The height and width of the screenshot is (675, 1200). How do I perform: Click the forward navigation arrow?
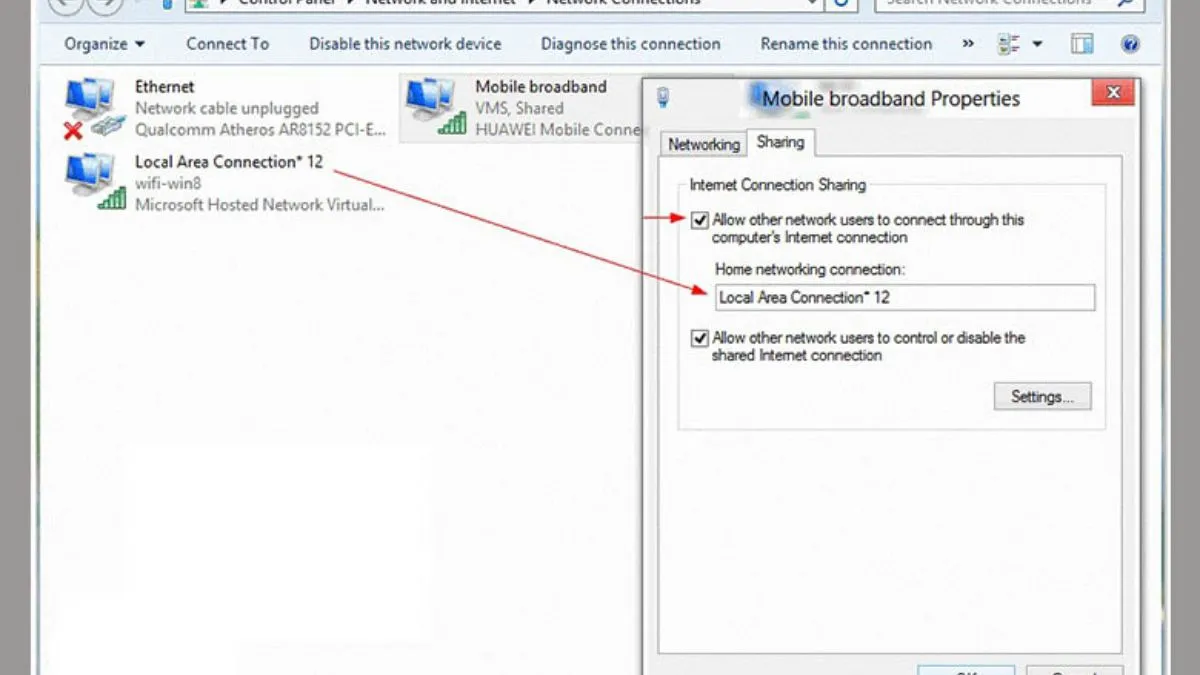tap(105, 5)
